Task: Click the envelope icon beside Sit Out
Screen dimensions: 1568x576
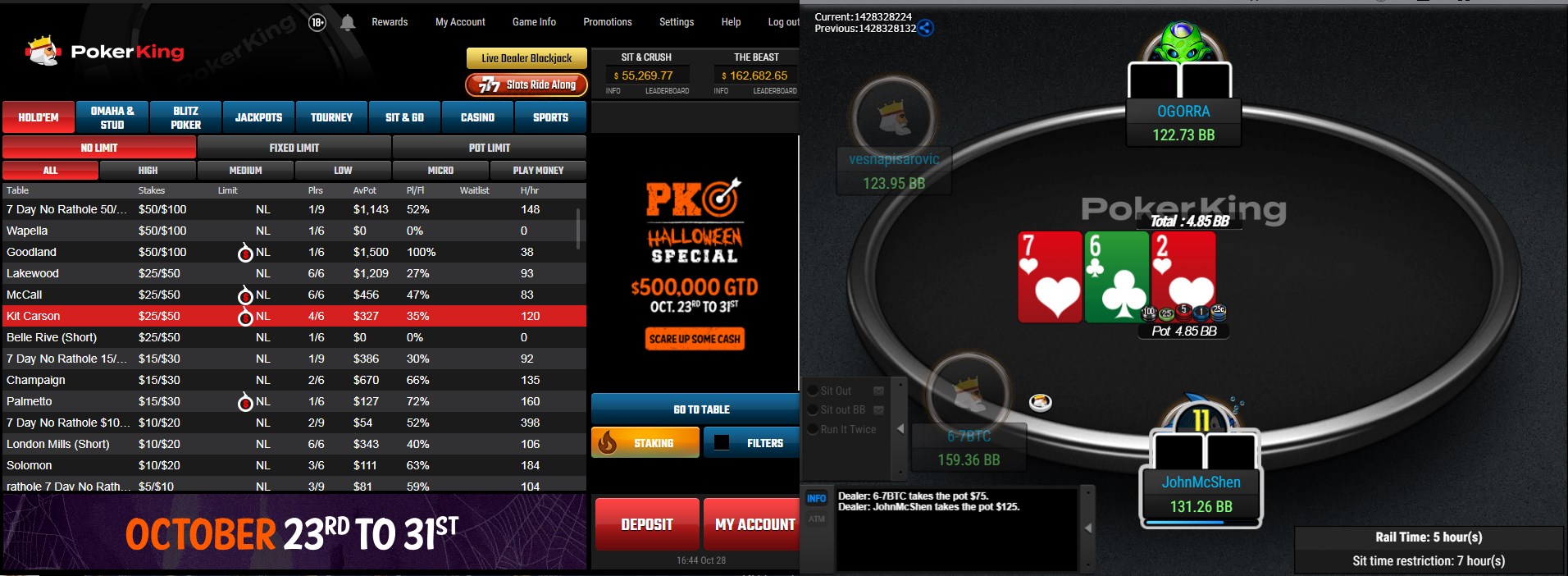Action: 878,391
